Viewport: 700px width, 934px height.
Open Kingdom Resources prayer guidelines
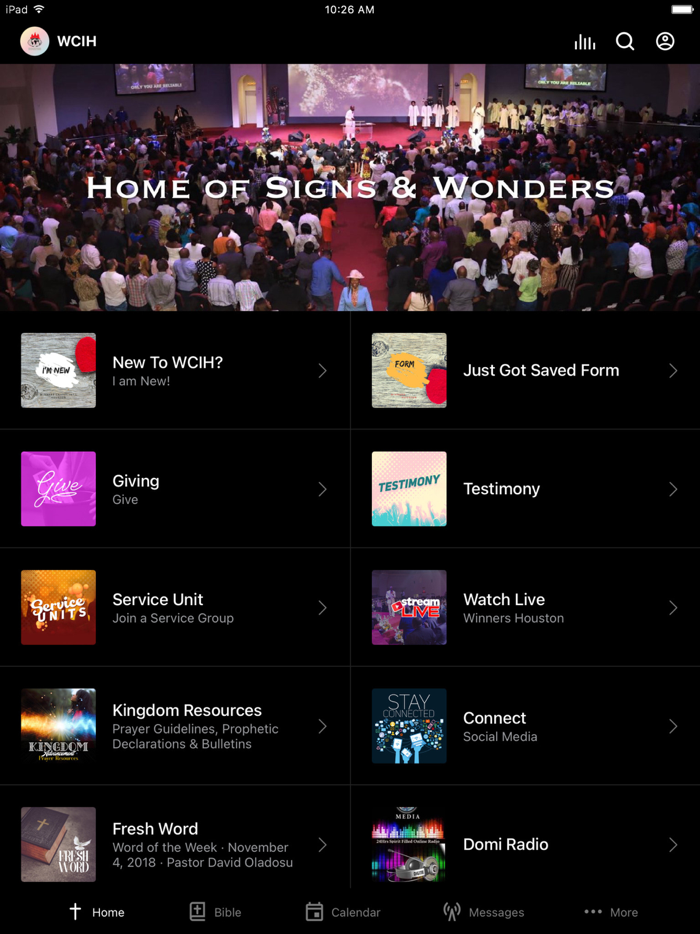point(175,726)
